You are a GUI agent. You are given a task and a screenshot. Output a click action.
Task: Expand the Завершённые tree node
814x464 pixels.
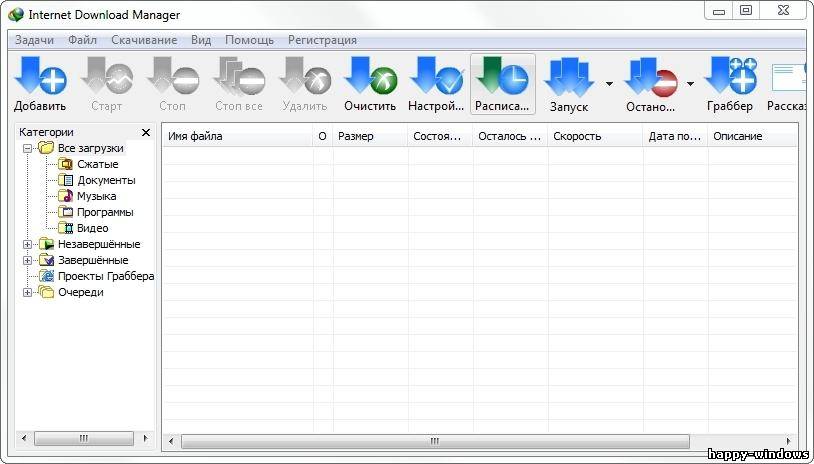[x=28, y=260]
